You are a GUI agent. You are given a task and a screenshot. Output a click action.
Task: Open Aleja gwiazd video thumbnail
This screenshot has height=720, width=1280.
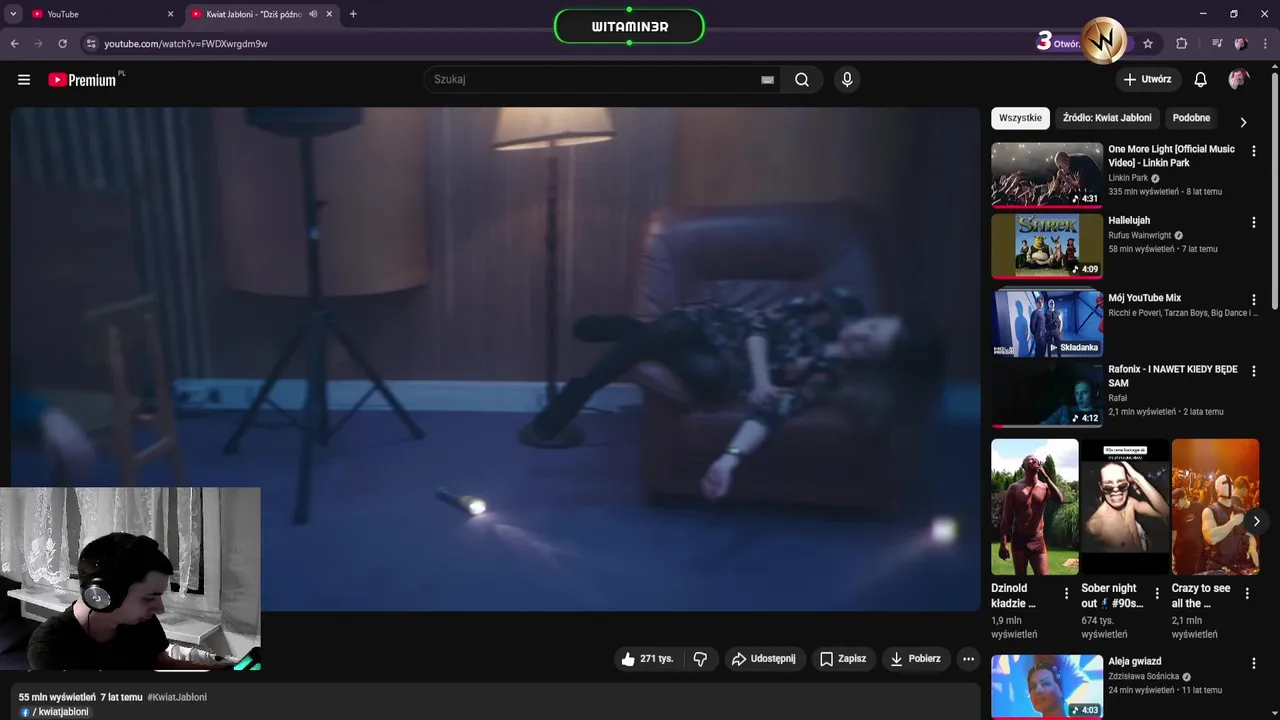1047,686
